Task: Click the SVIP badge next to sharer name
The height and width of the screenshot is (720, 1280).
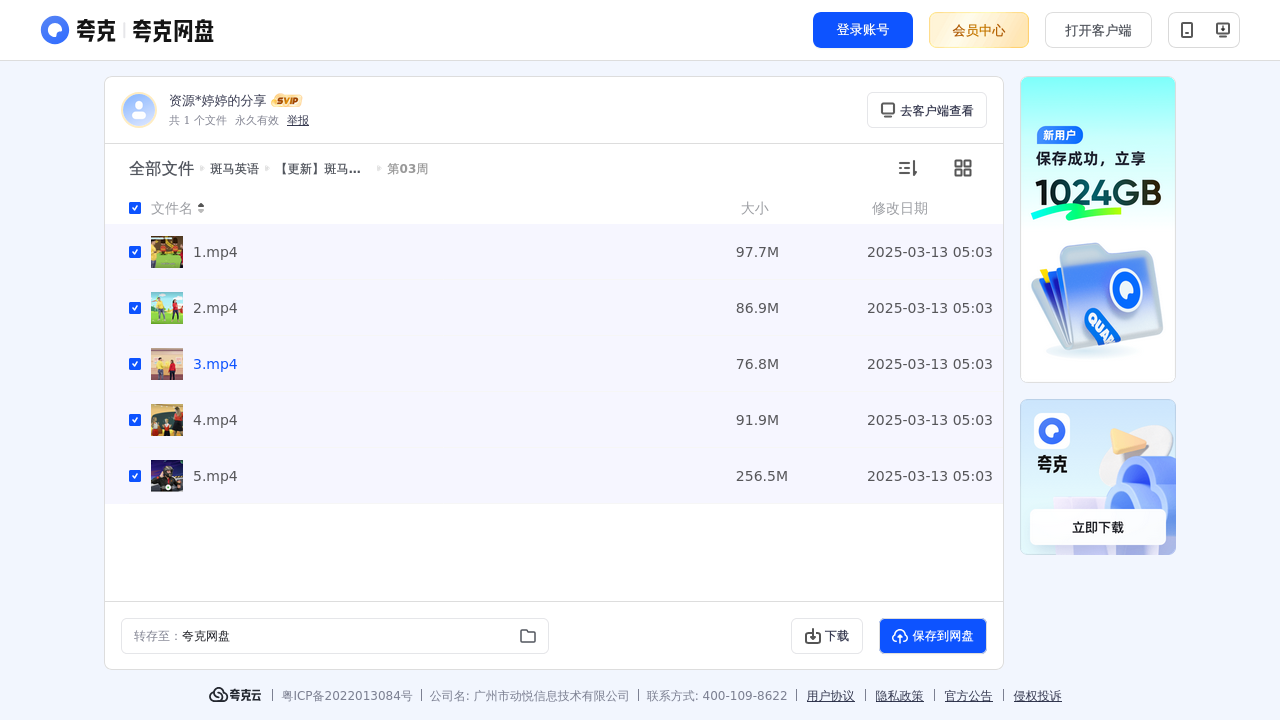Action: click(287, 101)
